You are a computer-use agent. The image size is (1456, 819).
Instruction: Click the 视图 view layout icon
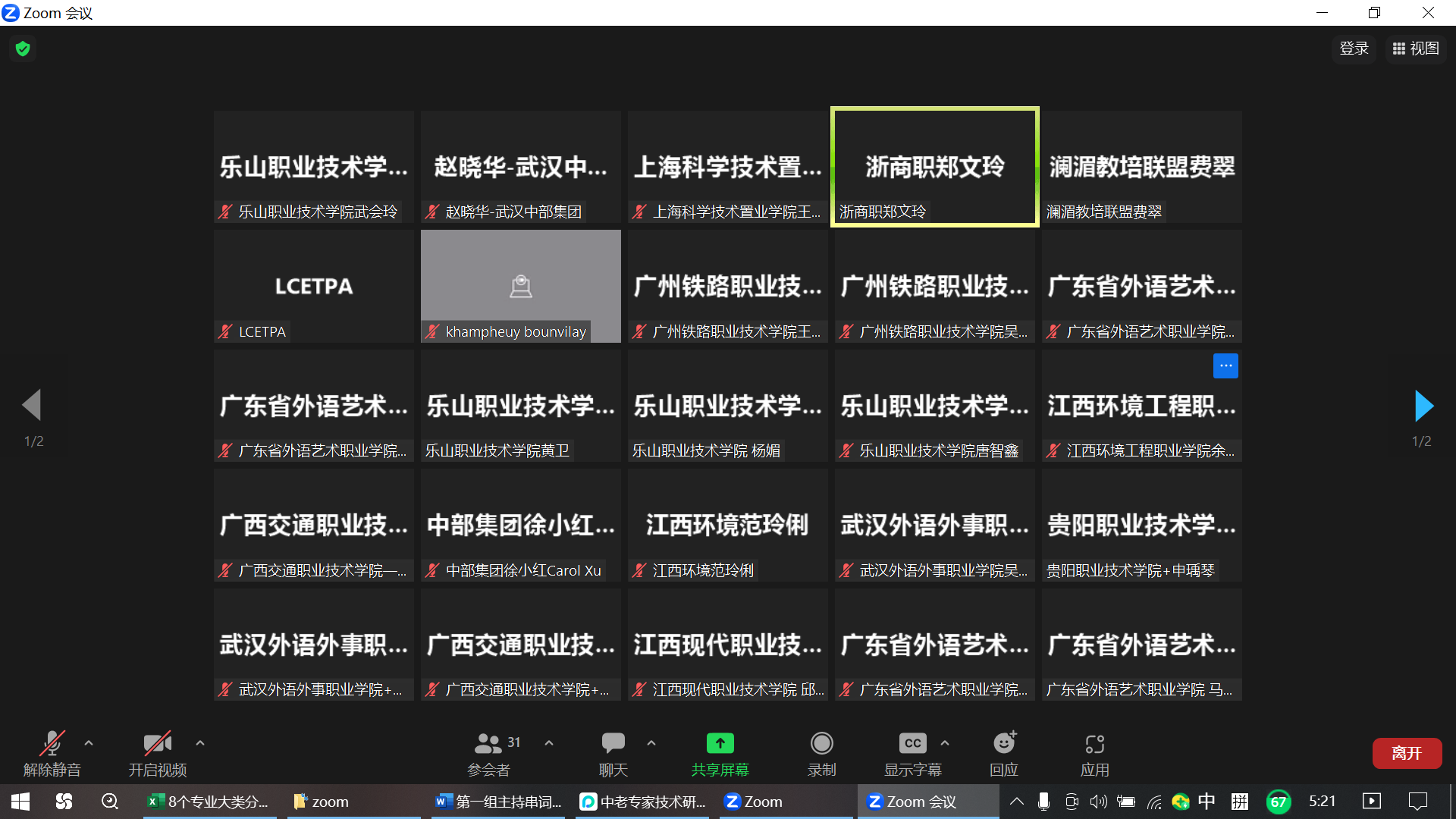click(x=1415, y=48)
